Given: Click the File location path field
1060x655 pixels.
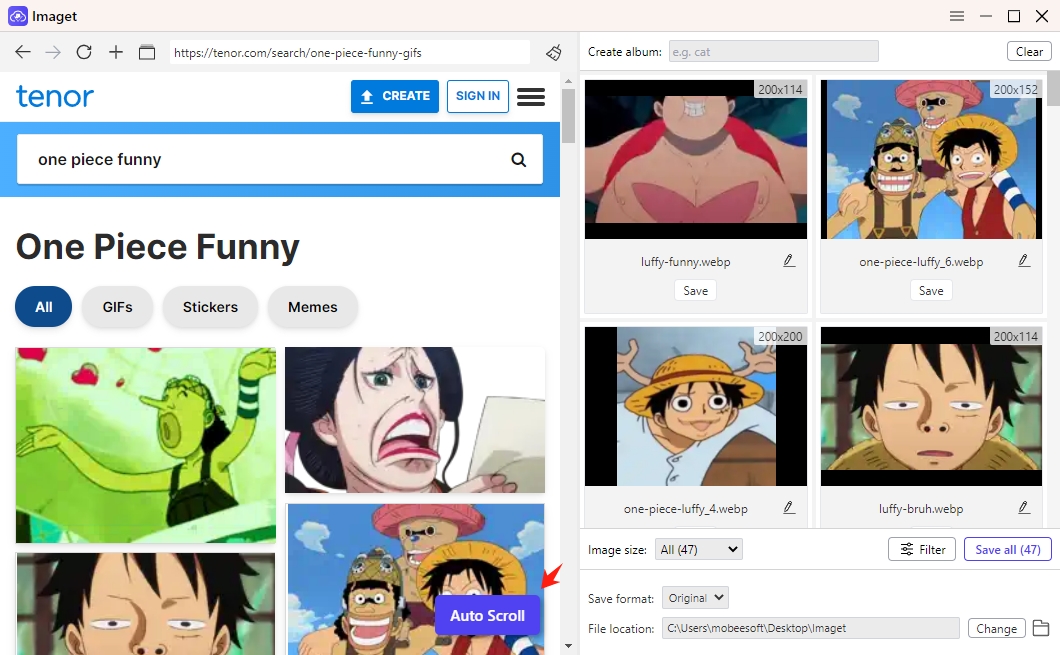Looking at the screenshot, I should pyautogui.click(x=811, y=628).
